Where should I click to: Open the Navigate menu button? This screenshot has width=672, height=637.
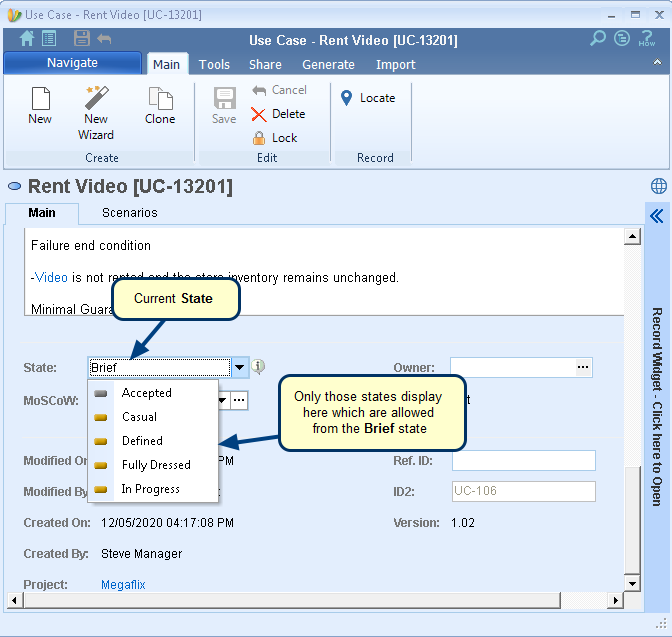pos(72,63)
